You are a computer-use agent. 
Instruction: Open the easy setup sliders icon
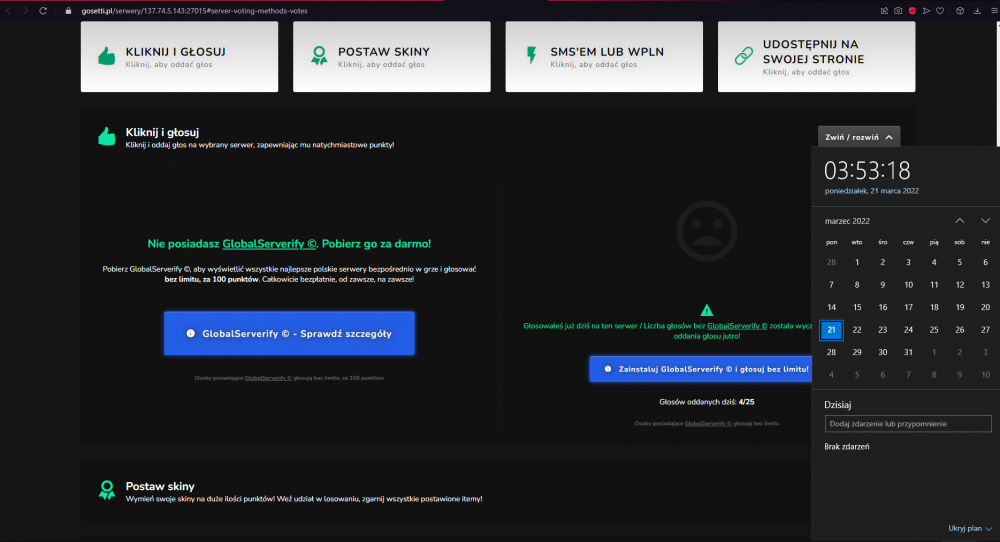[994, 11]
